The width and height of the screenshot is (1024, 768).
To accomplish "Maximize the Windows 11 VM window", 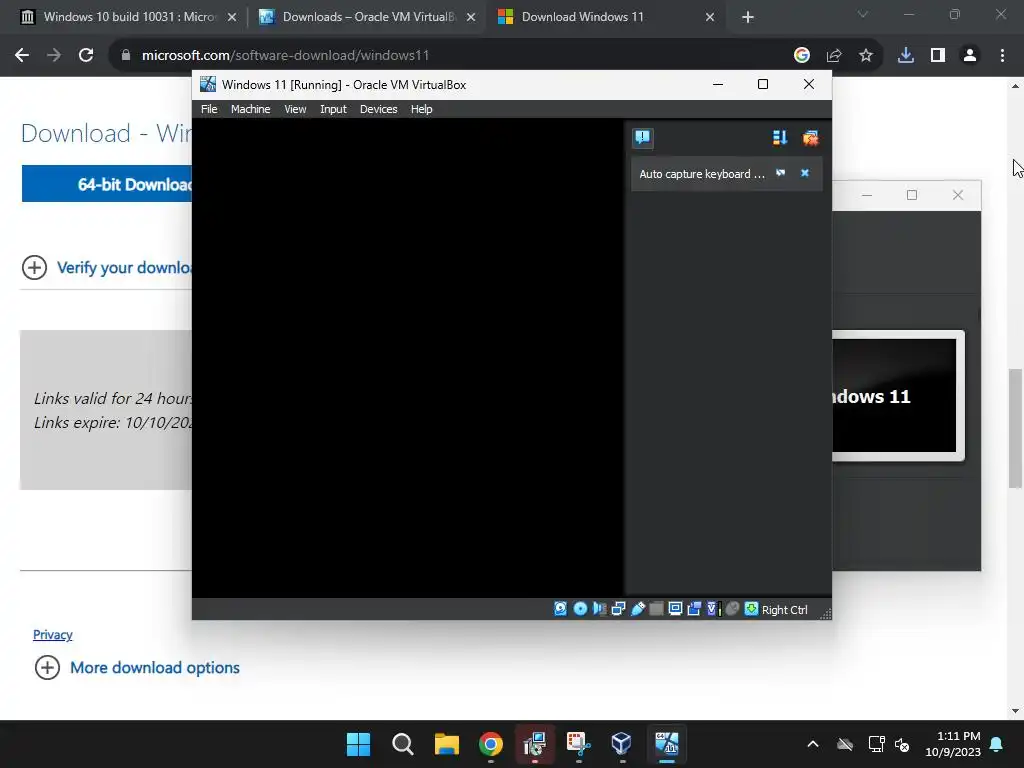I will point(763,84).
